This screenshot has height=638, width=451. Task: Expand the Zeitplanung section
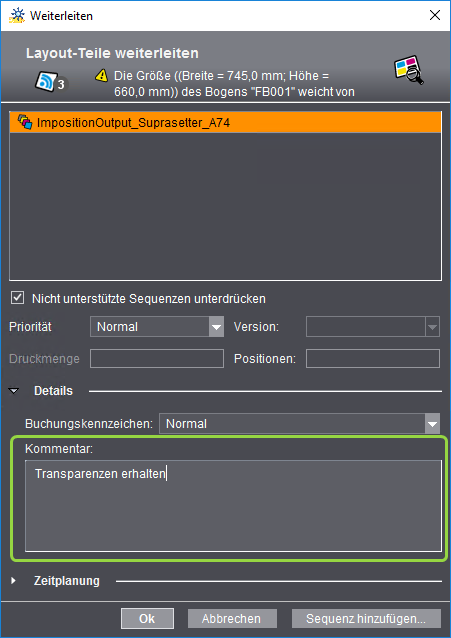[13, 581]
